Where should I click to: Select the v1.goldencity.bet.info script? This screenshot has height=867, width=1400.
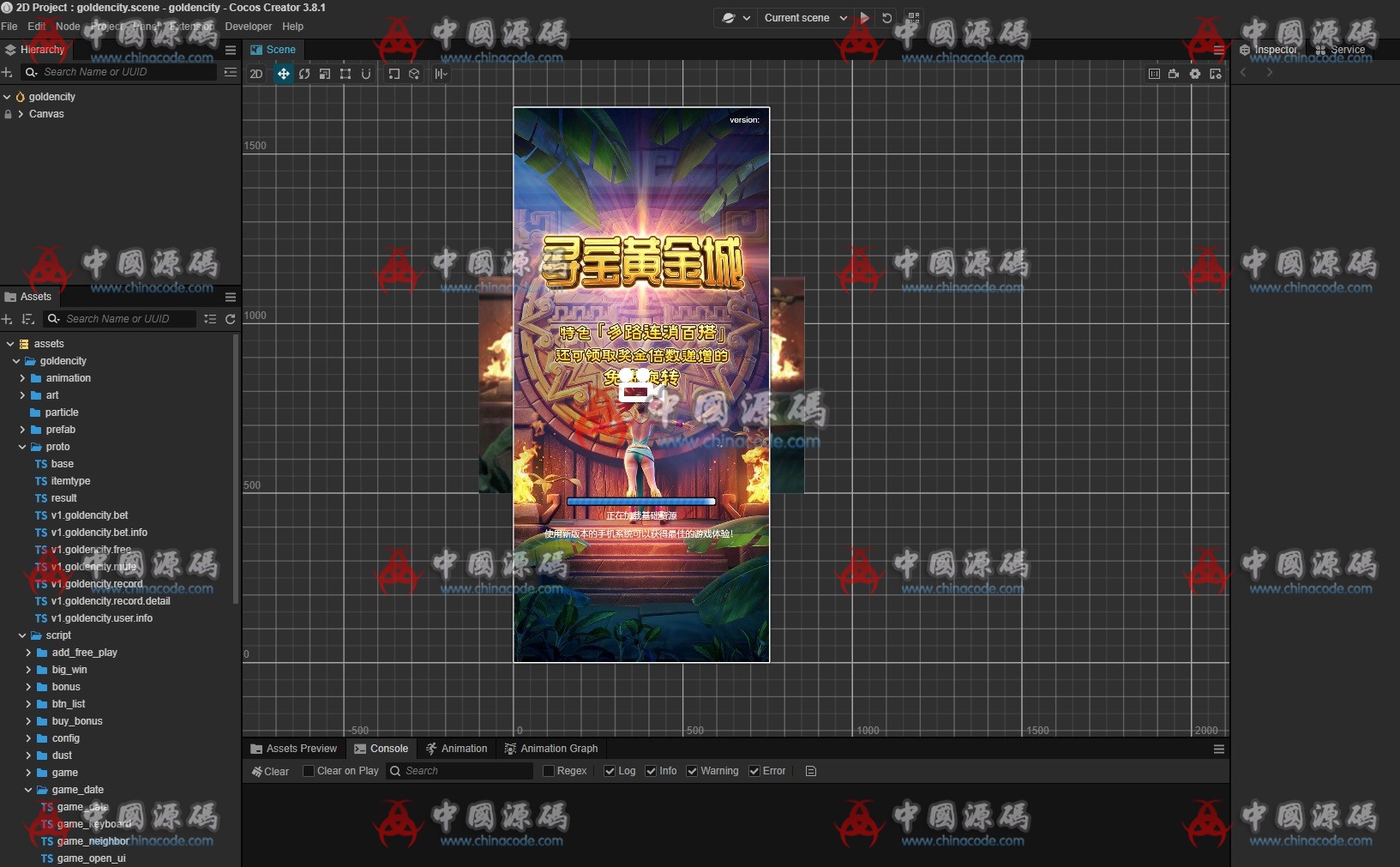coord(99,533)
